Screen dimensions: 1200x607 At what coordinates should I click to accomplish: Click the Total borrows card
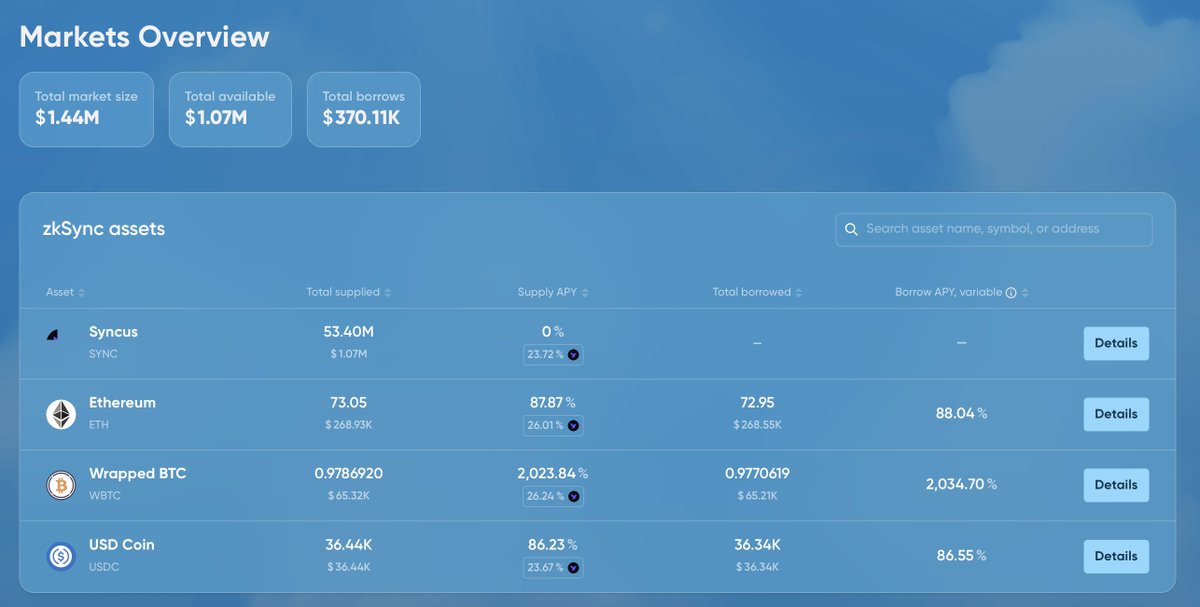point(364,109)
